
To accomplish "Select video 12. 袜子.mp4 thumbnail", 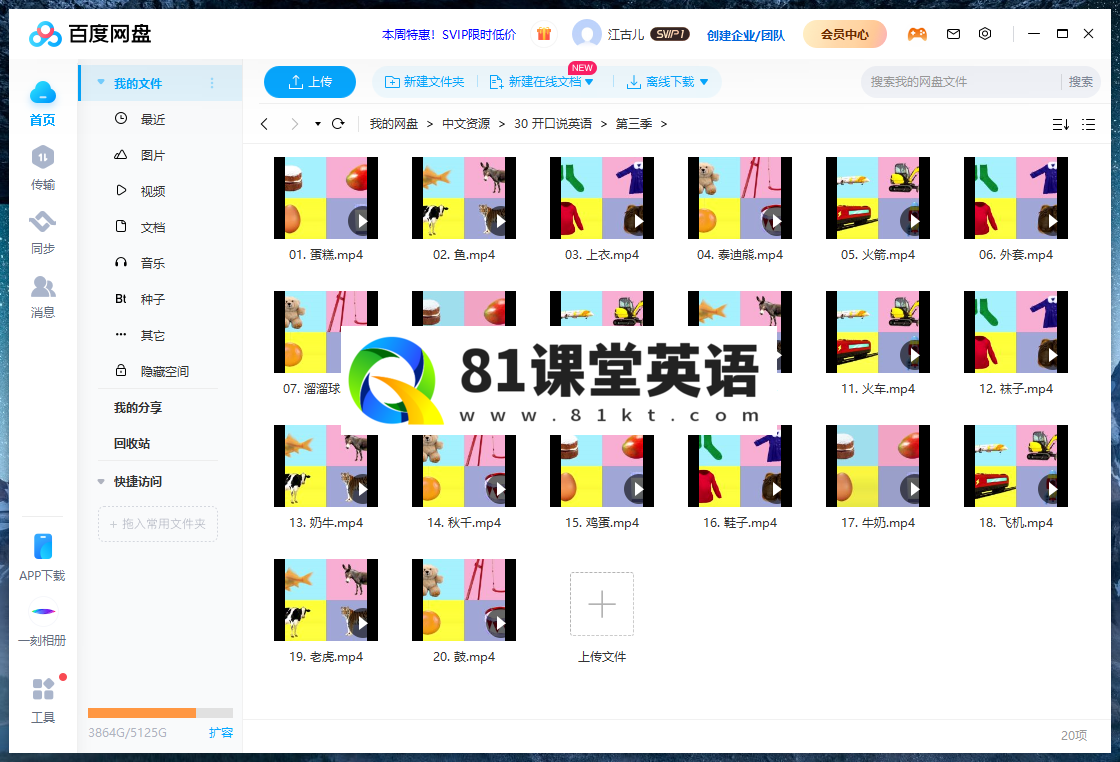I will coord(1016,332).
